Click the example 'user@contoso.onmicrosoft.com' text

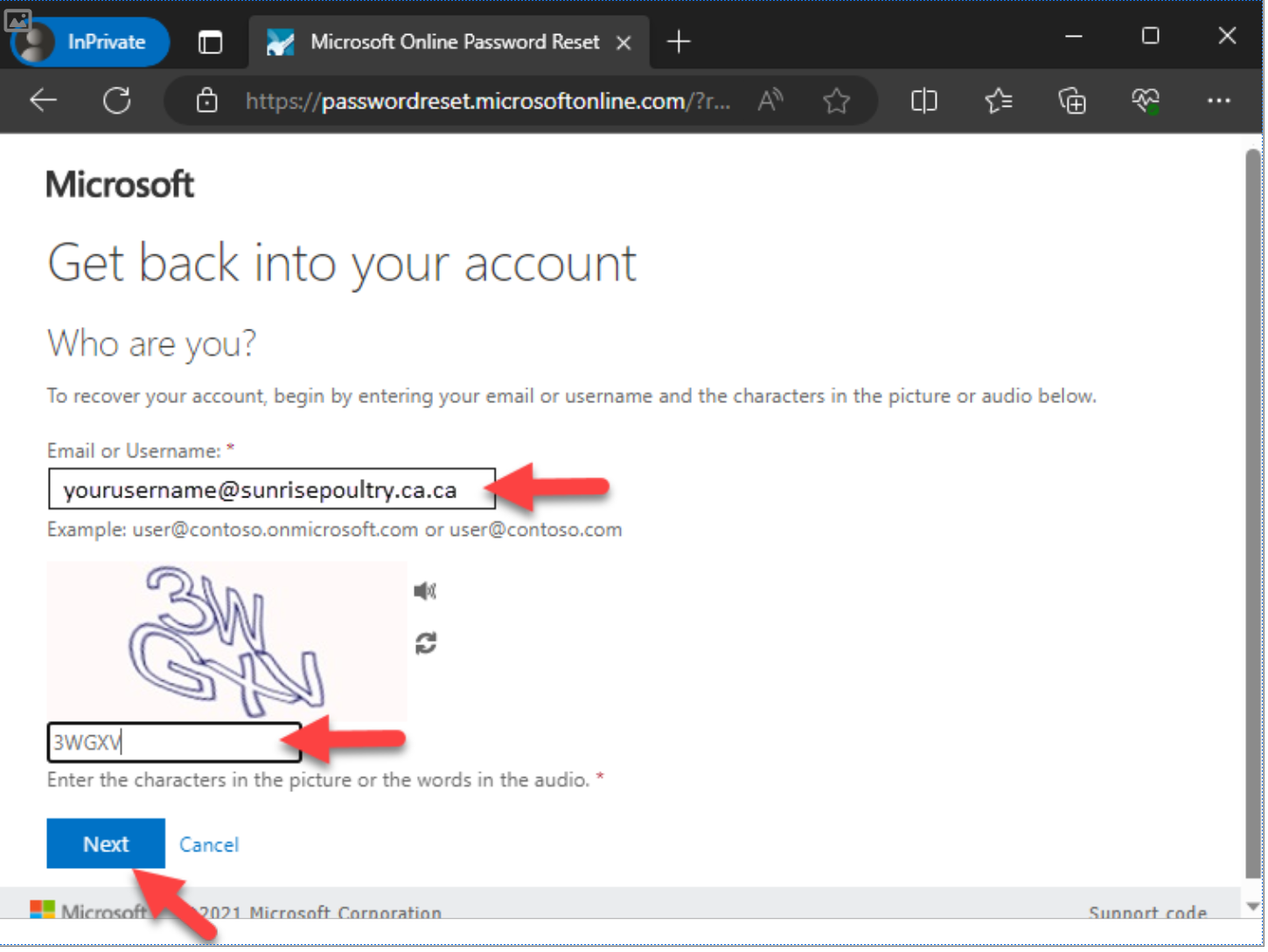275,530
